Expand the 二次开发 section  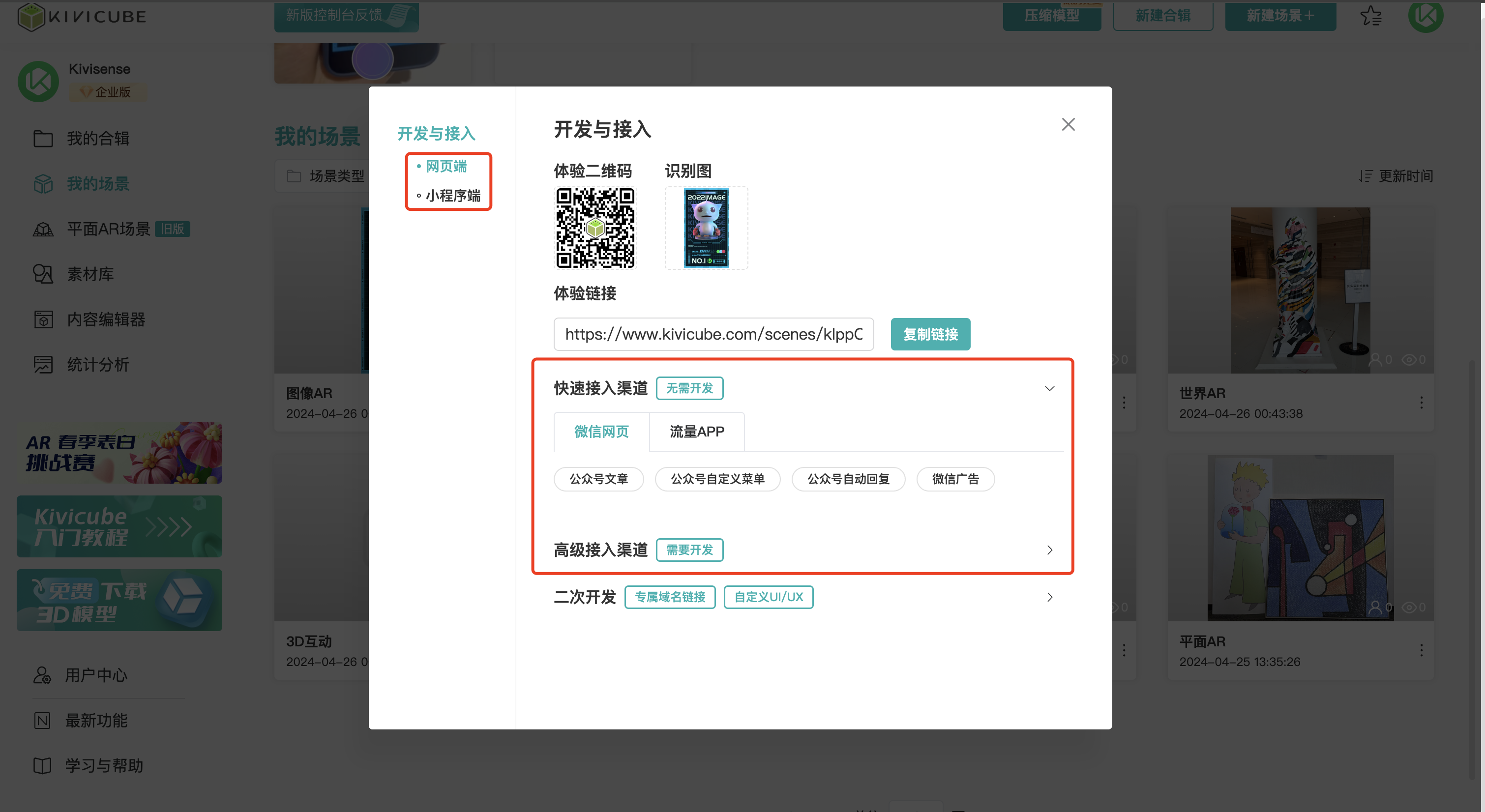coord(1049,597)
